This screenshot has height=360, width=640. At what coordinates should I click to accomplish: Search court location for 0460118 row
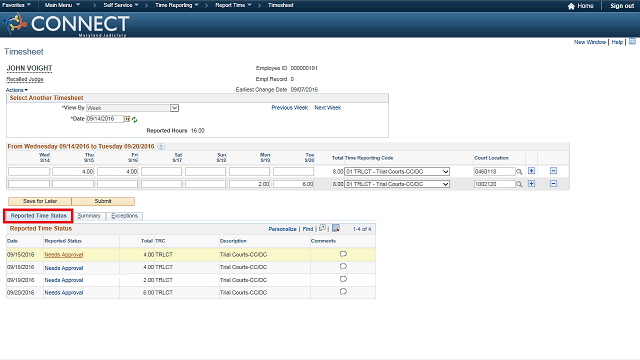tap(519, 172)
